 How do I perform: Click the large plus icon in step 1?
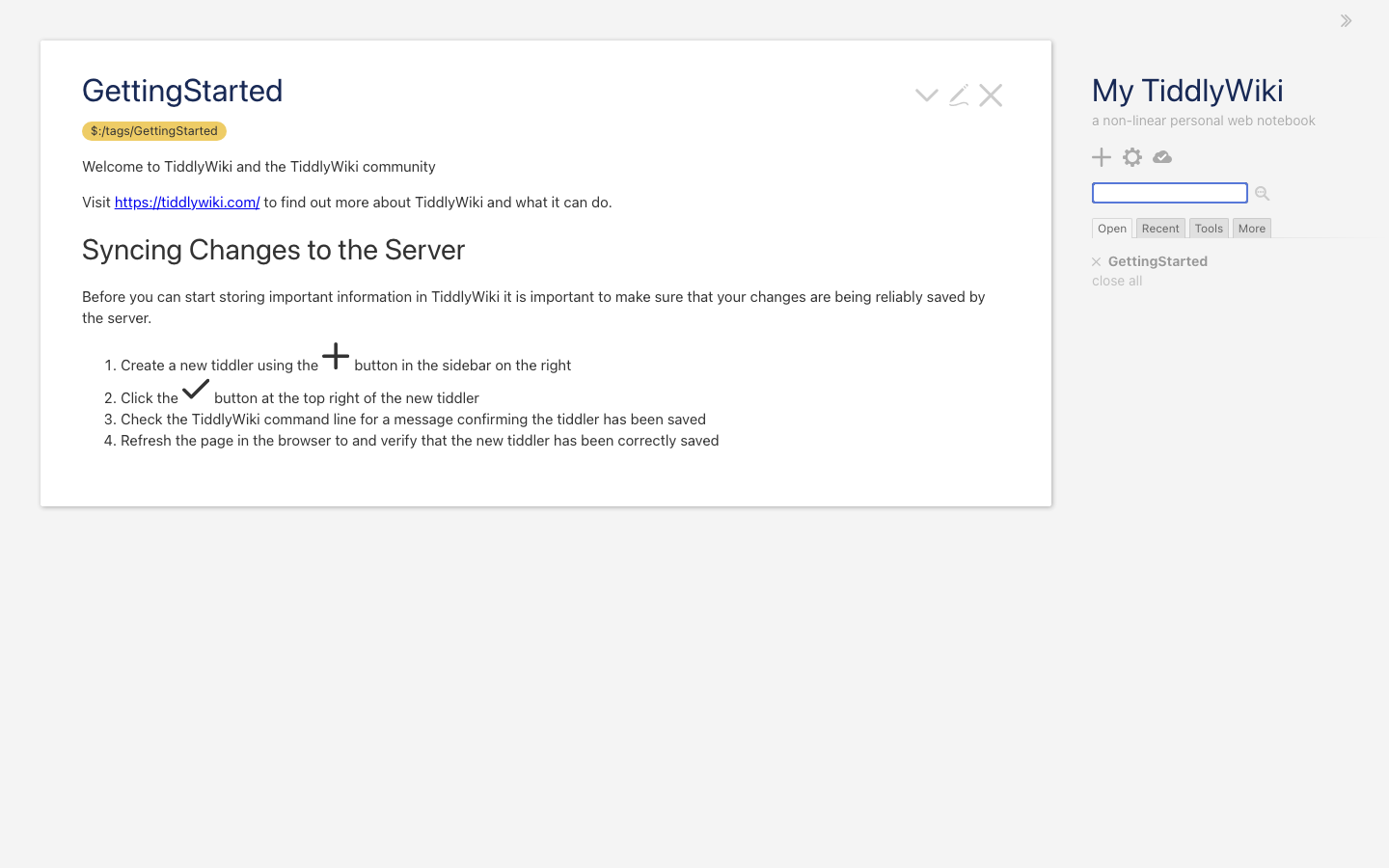(336, 356)
